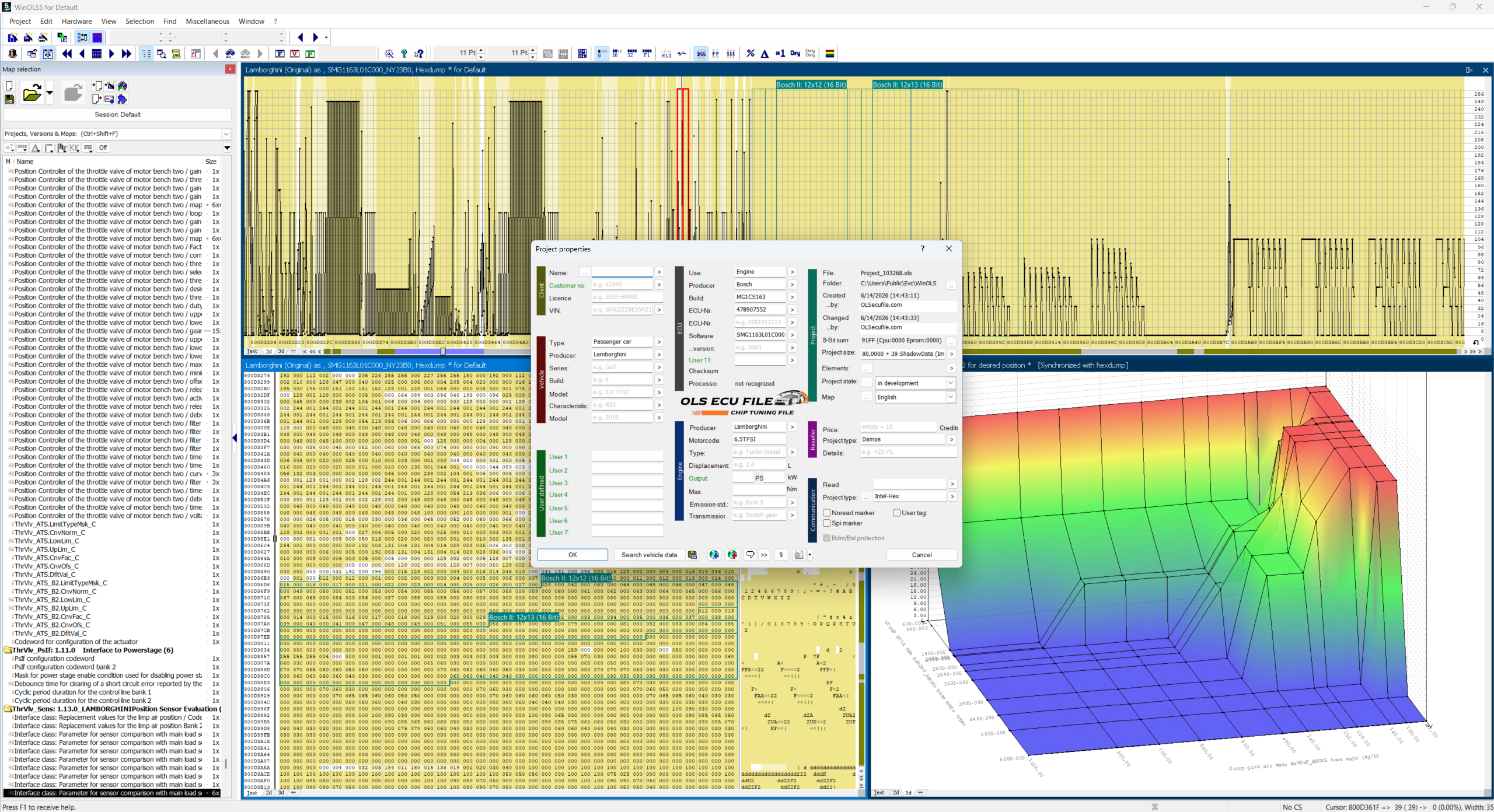The height and width of the screenshot is (812, 1494).
Task: Tick the User tag checkbox
Action: pos(897,513)
